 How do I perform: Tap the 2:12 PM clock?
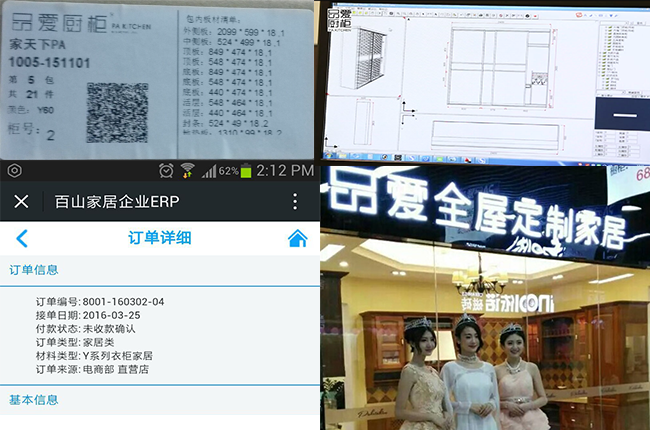[x=285, y=170]
